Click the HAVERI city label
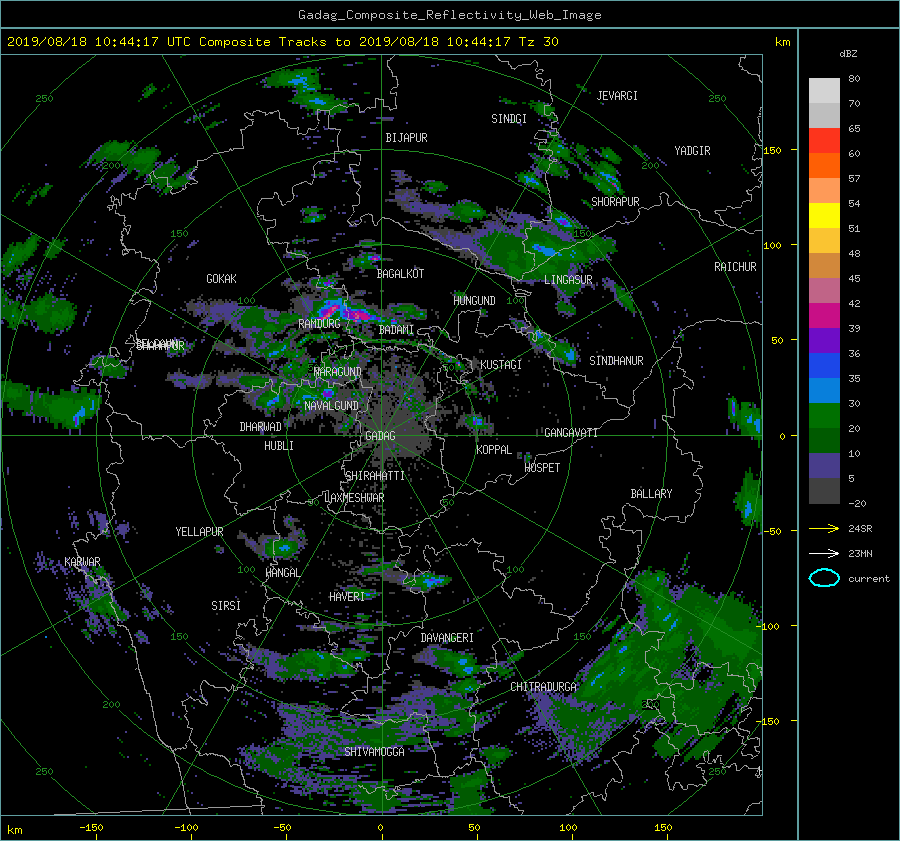This screenshot has height=841, width=900. coord(347,597)
